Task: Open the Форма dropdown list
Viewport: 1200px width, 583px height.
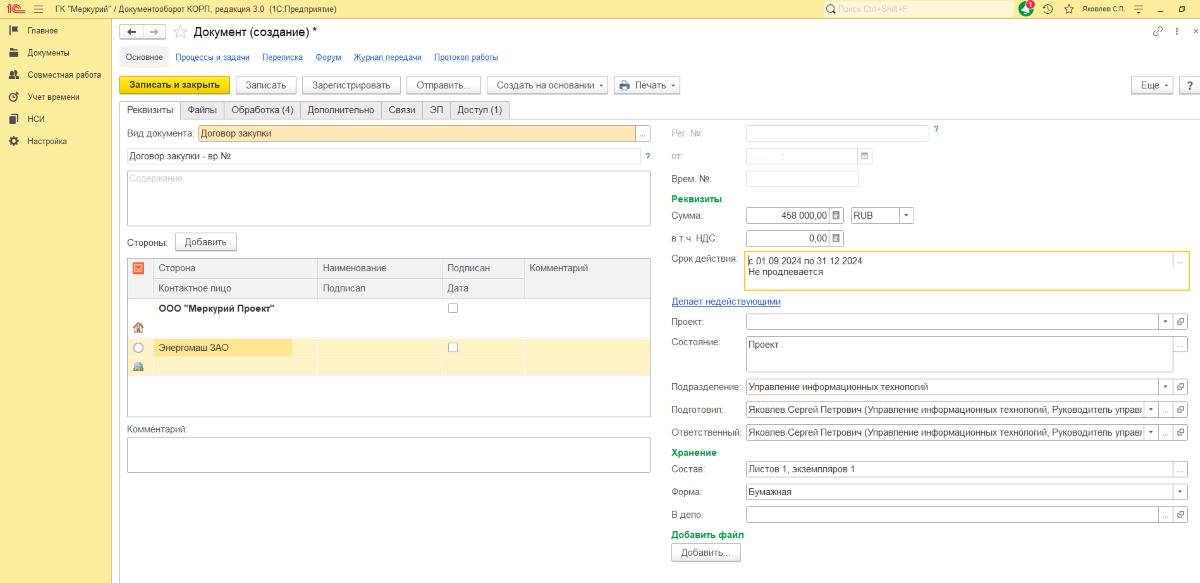Action: tap(1180, 492)
